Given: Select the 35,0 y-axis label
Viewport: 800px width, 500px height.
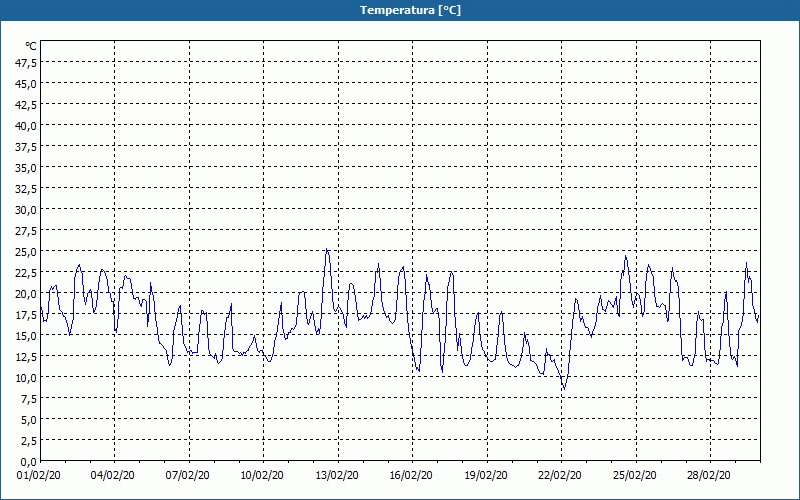Looking at the screenshot, I should coord(26,168).
